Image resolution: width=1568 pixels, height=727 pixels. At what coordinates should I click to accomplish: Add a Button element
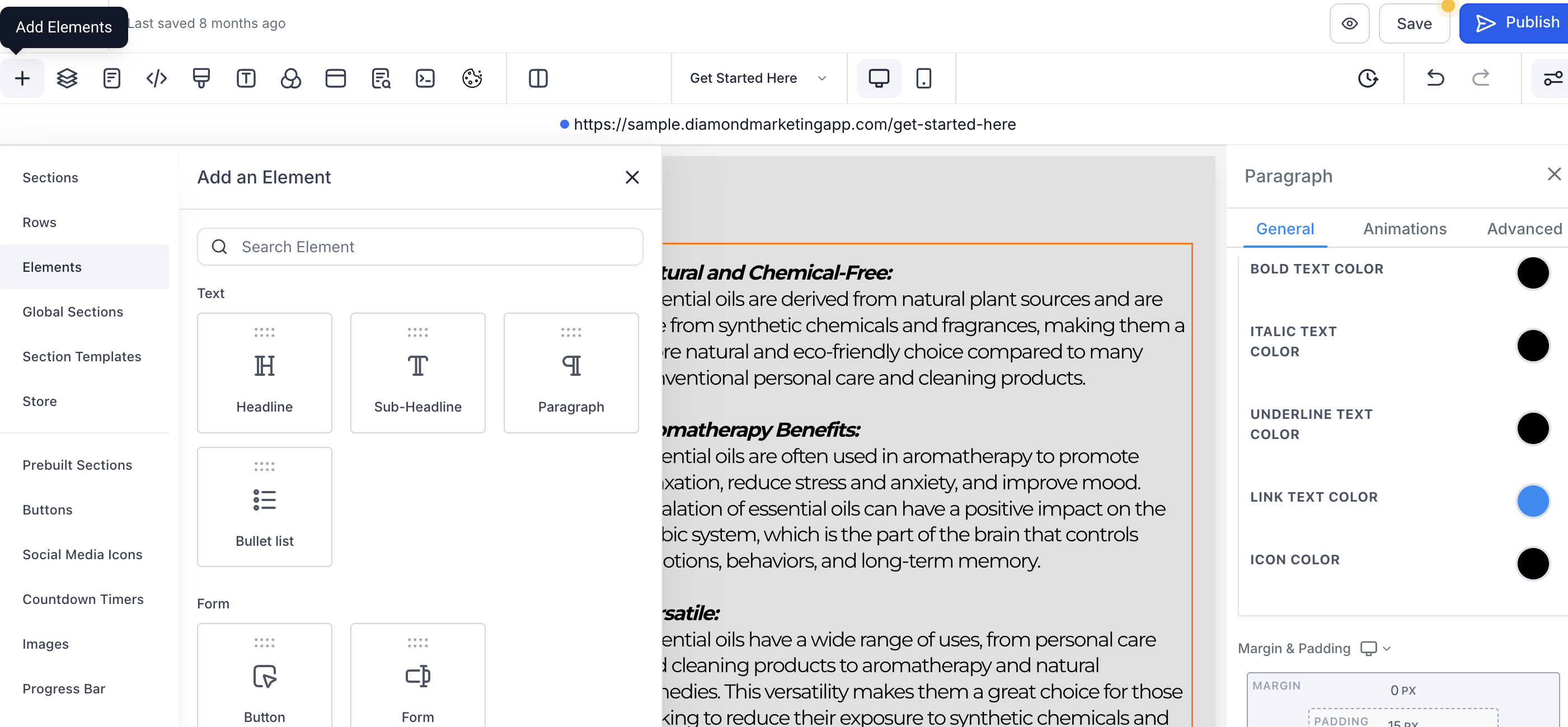click(265, 676)
